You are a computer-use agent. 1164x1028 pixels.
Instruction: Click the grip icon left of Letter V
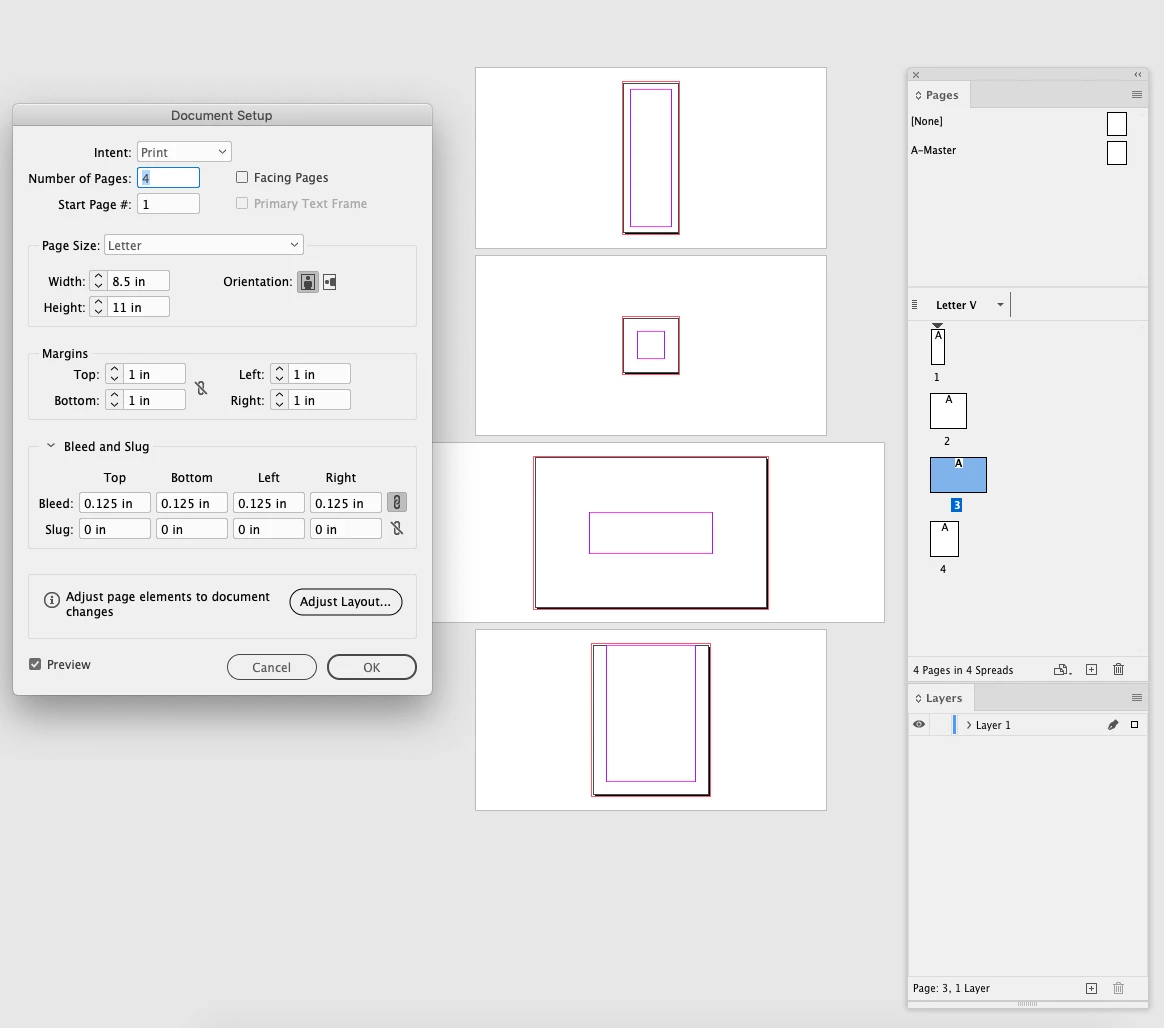coord(915,305)
